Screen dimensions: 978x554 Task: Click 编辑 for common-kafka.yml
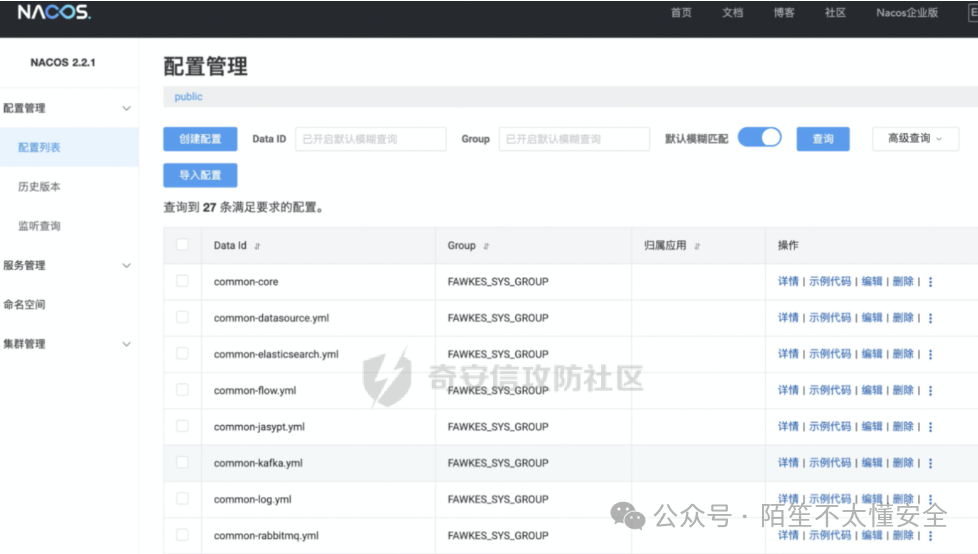tap(871, 462)
